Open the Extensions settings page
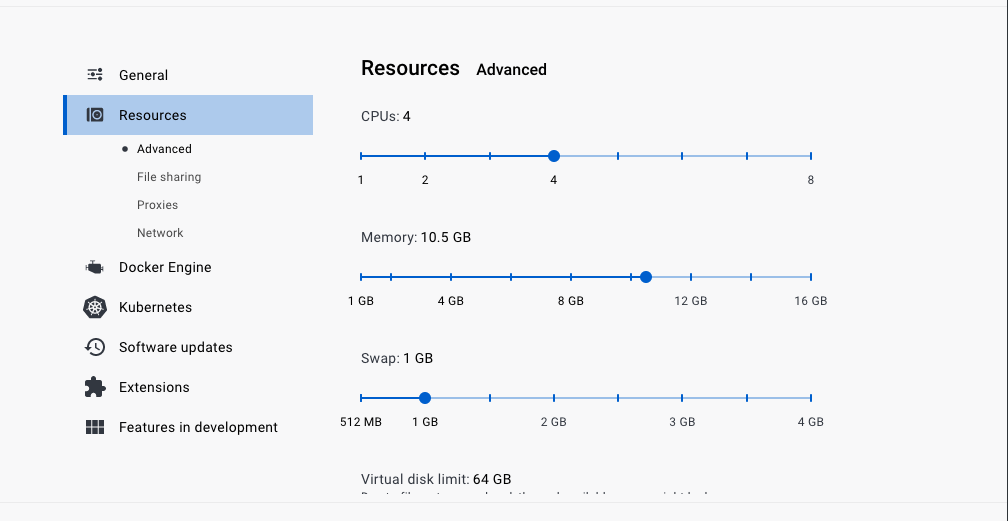 pyautogui.click(x=154, y=387)
